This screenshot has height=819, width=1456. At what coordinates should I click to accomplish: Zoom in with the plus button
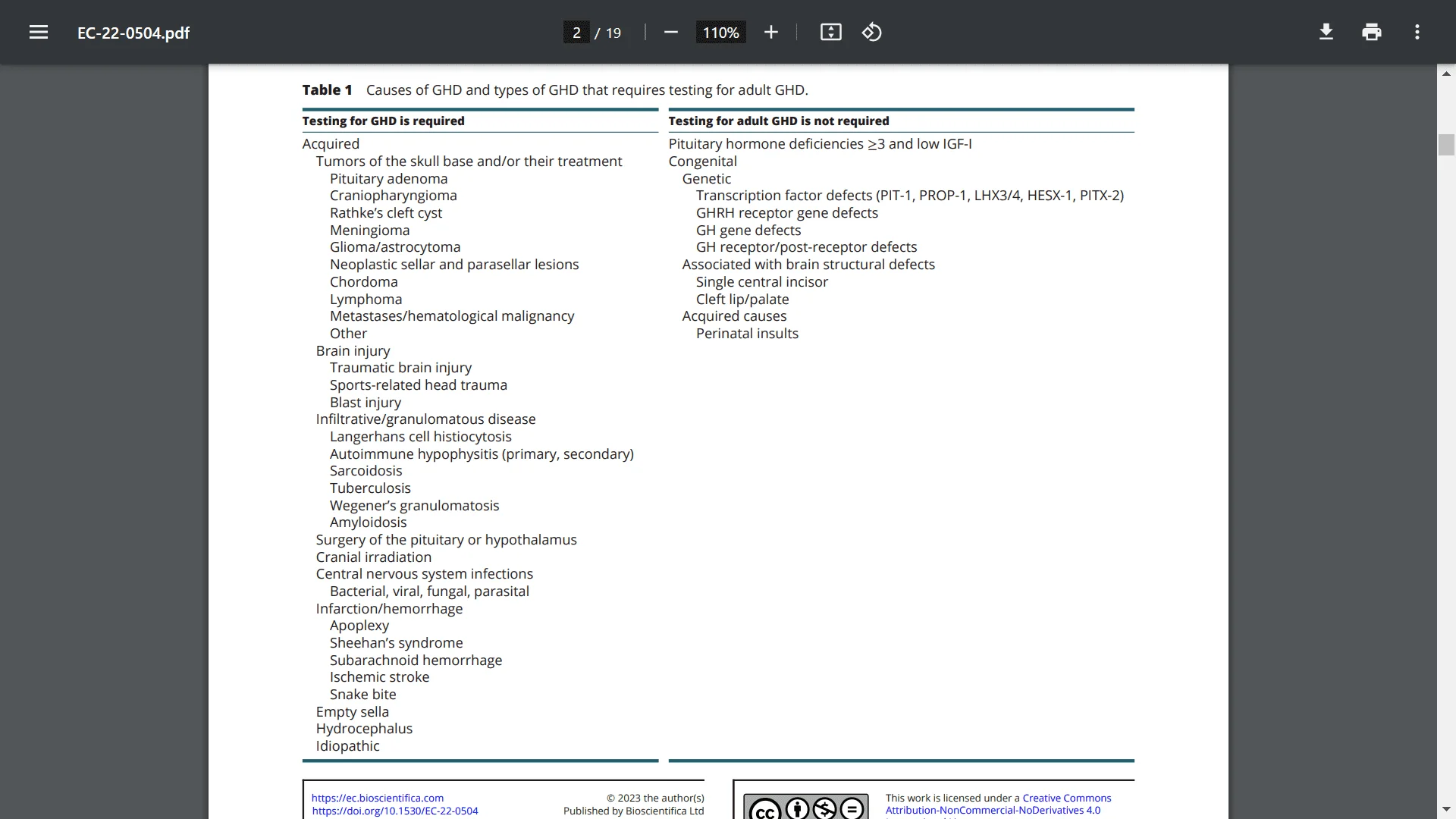pos(771,32)
